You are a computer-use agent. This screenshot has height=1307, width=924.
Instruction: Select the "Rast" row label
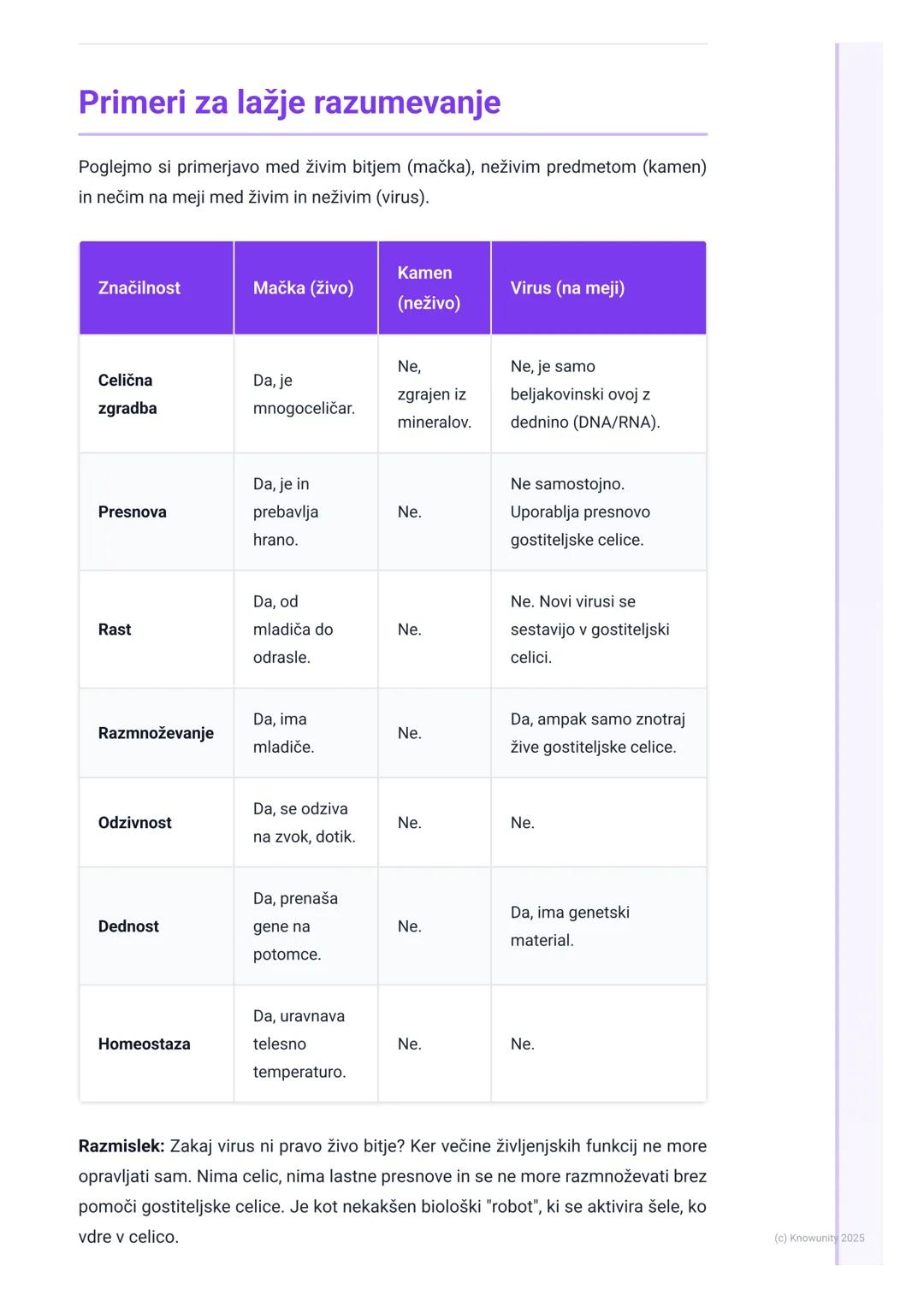[x=115, y=630]
